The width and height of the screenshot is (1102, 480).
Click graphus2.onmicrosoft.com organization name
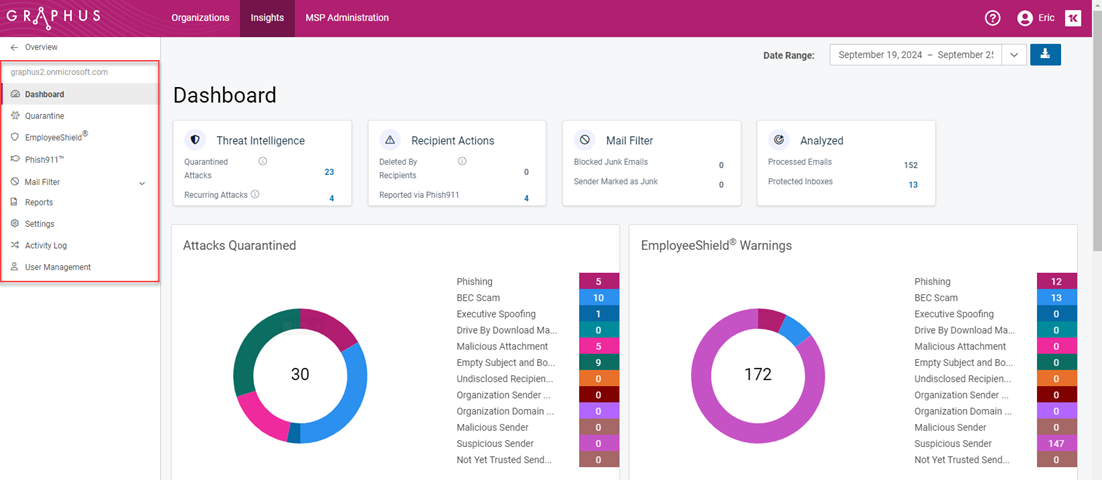[x=59, y=72]
